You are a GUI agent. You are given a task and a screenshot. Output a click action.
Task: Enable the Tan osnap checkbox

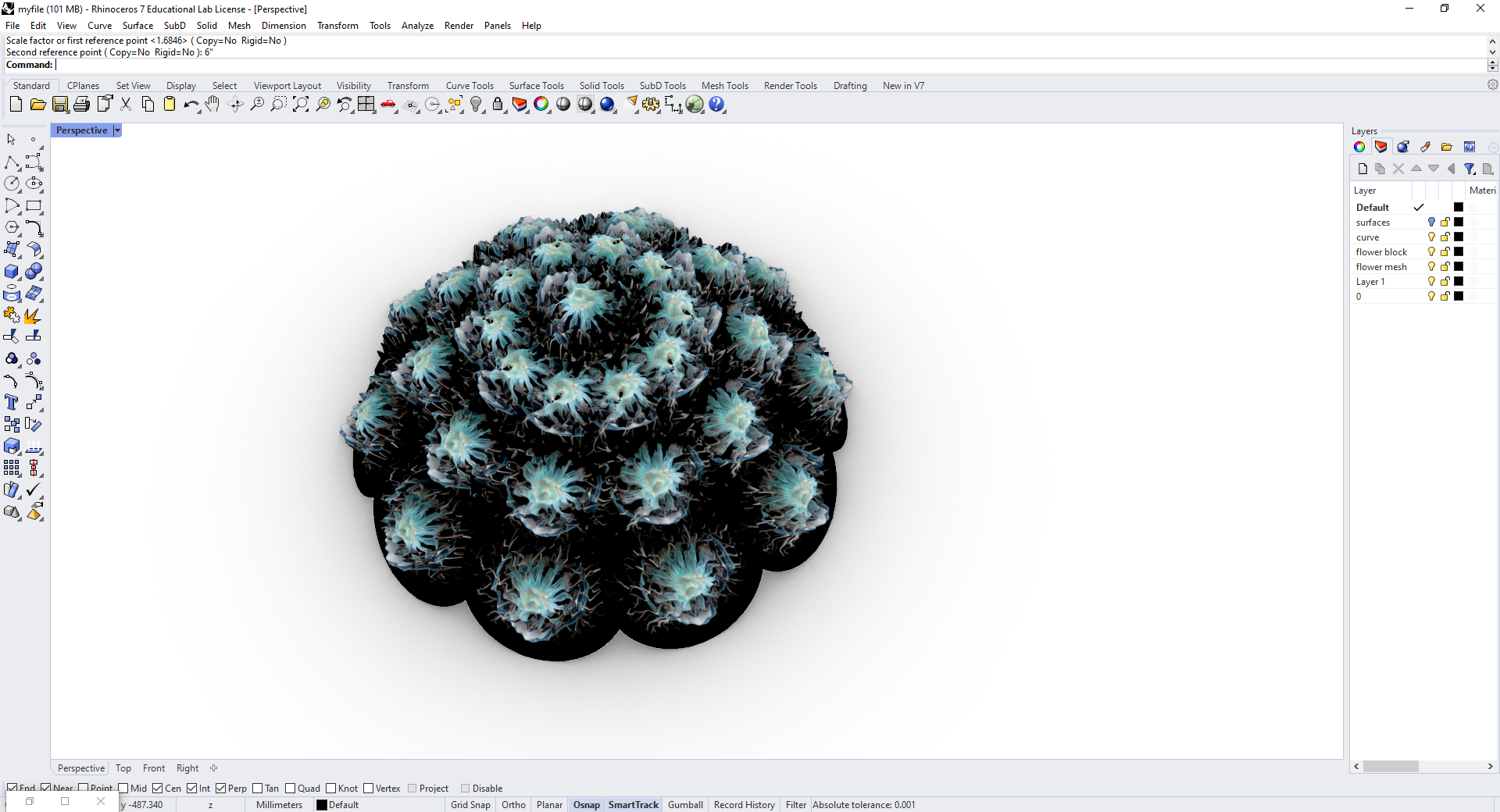[258, 789]
